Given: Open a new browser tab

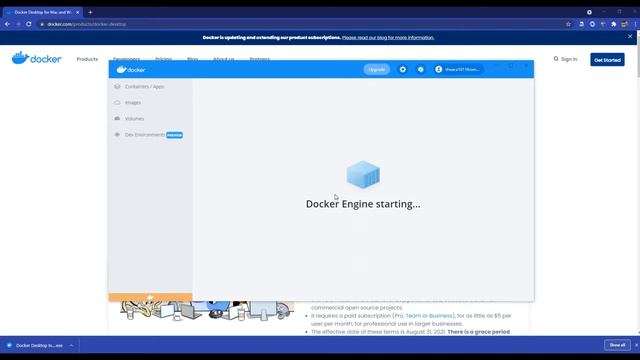Looking at the screenshot, I should pos(90,12).
